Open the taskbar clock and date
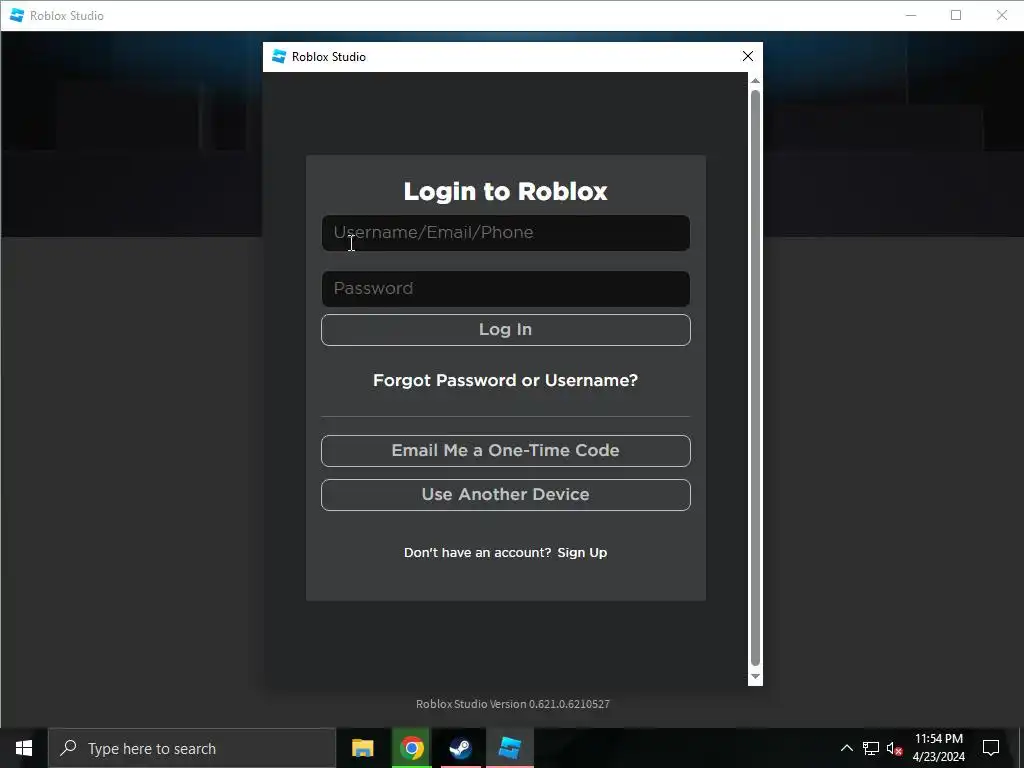 pos(938,748)
